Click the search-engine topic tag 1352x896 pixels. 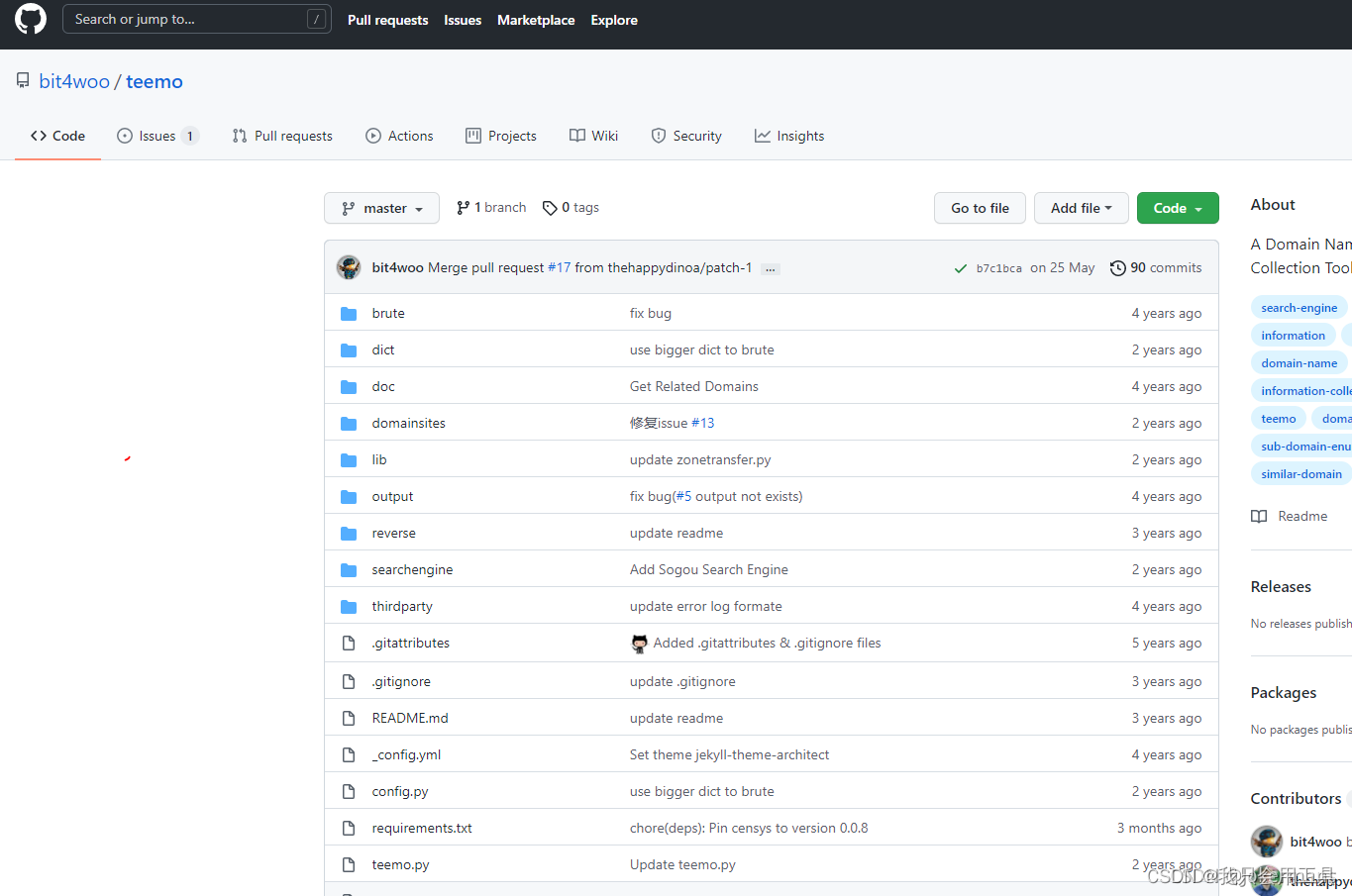coord(1299,308)
